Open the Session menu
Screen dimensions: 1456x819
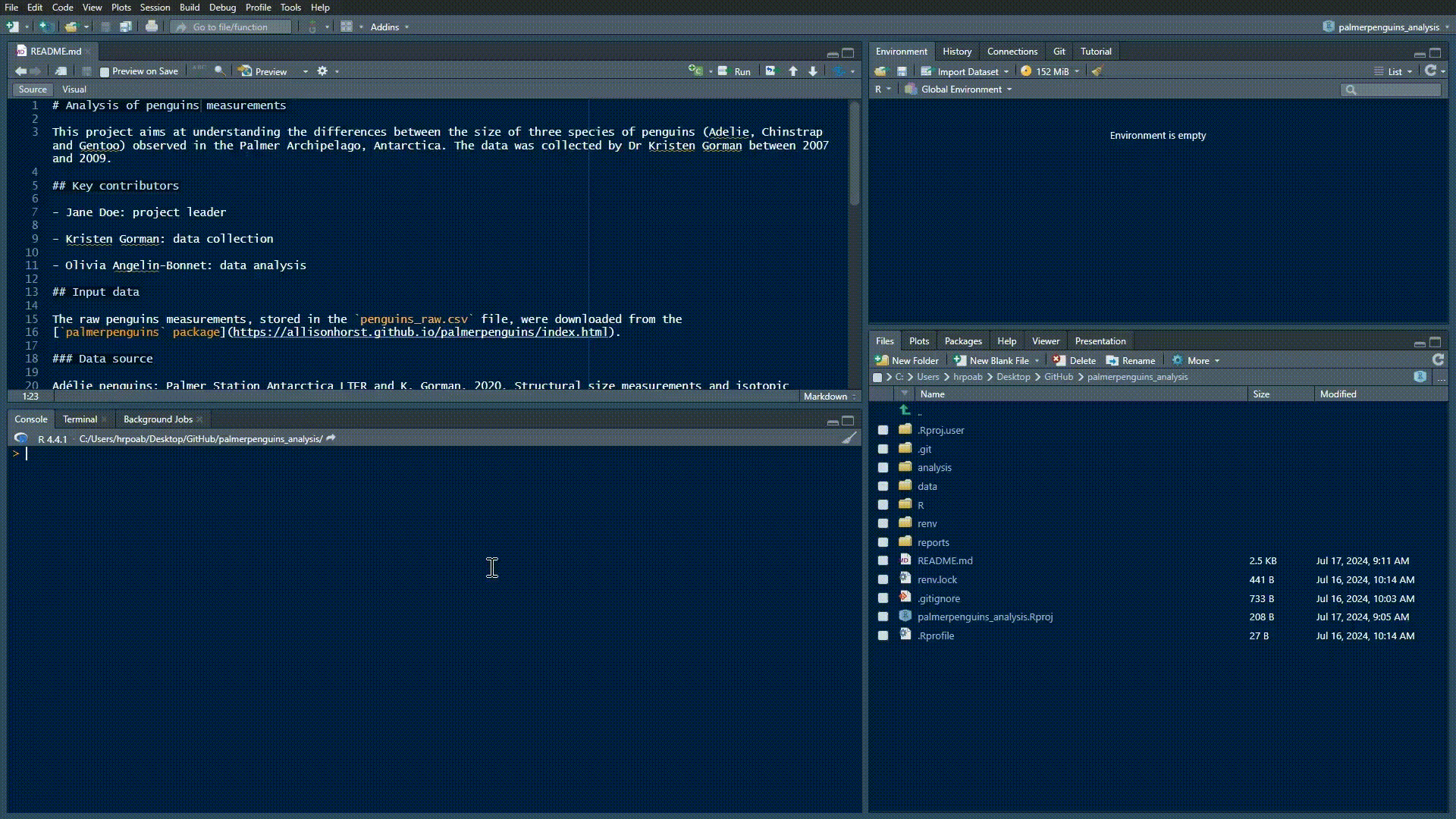point(155,8)
